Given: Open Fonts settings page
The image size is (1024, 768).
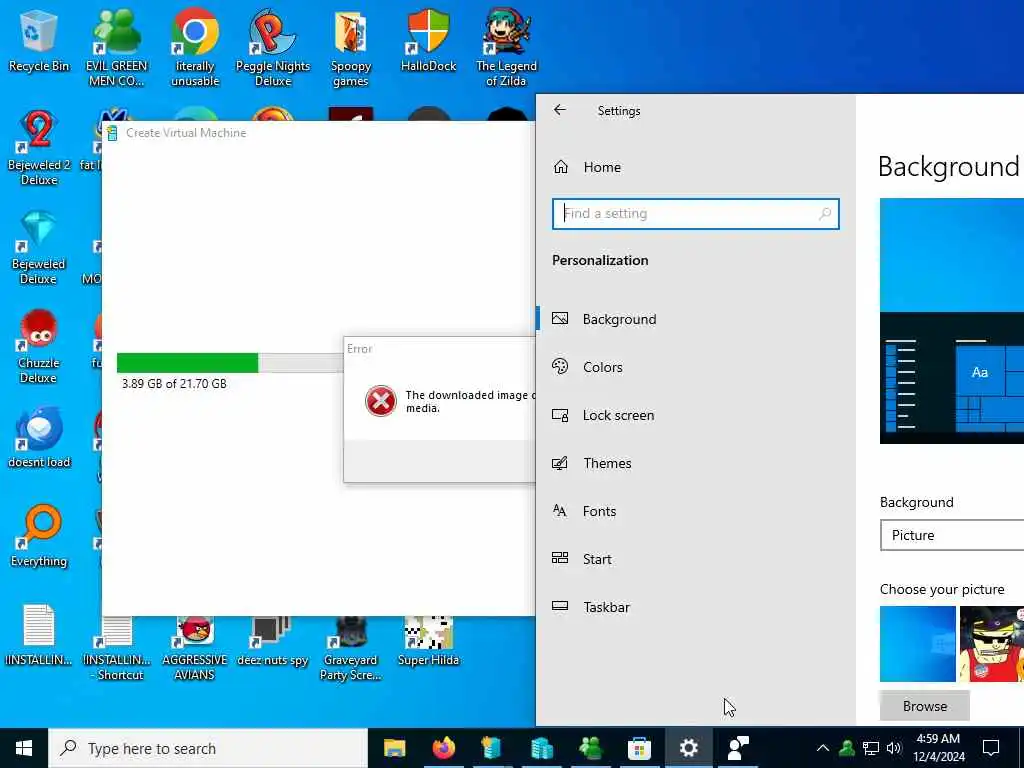Looking at the screenshot, I should (x=696, y=511).
